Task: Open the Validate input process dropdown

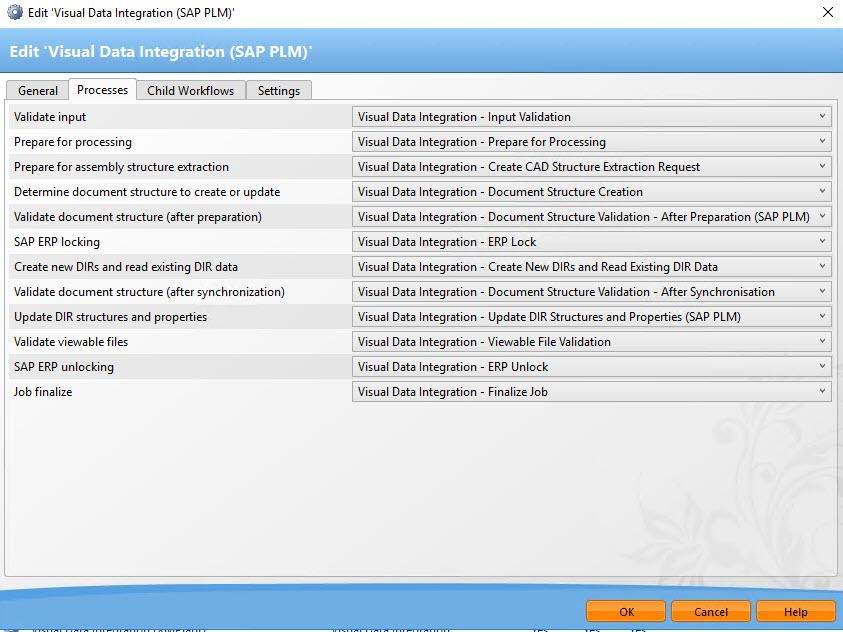Action: (592, 117)
